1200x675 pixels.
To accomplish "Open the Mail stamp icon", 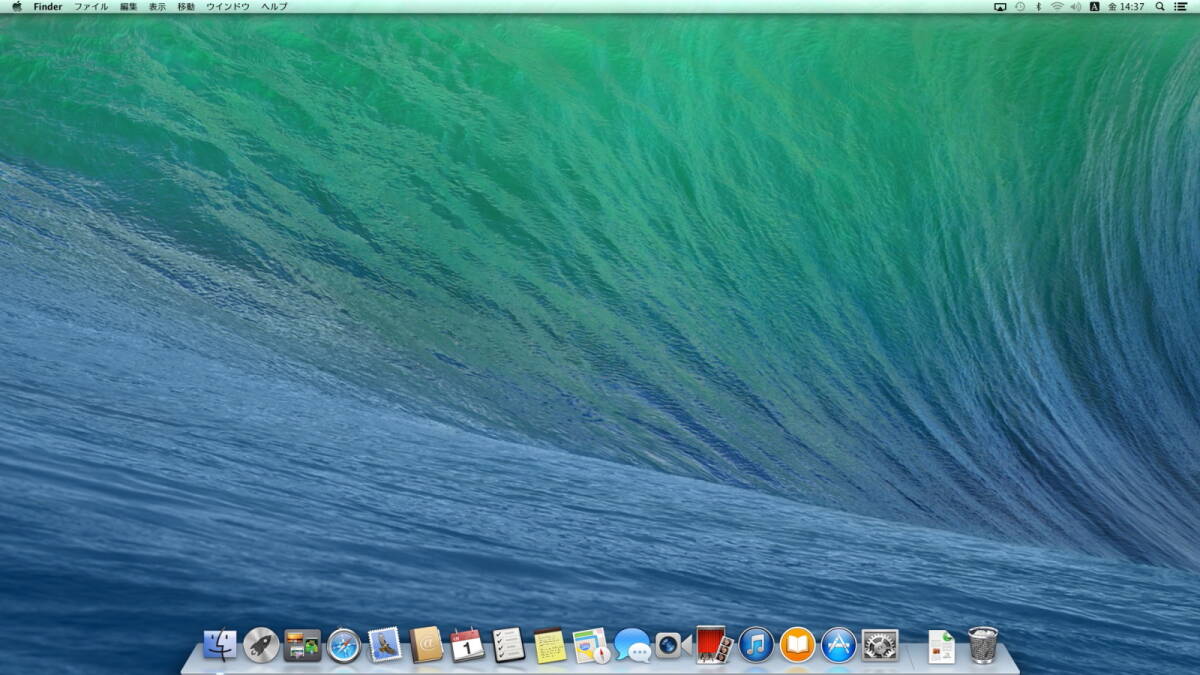I will (385, 645).
